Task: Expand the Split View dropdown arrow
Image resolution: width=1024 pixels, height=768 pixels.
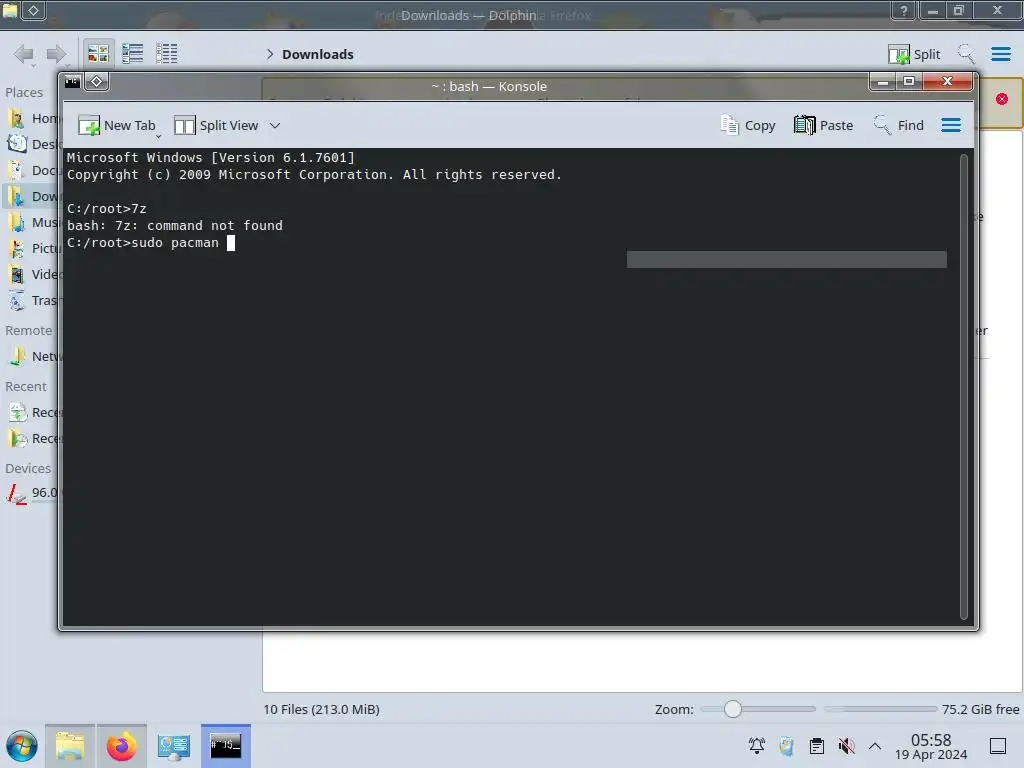Action: pyautogui.click(x=275, y=125)
